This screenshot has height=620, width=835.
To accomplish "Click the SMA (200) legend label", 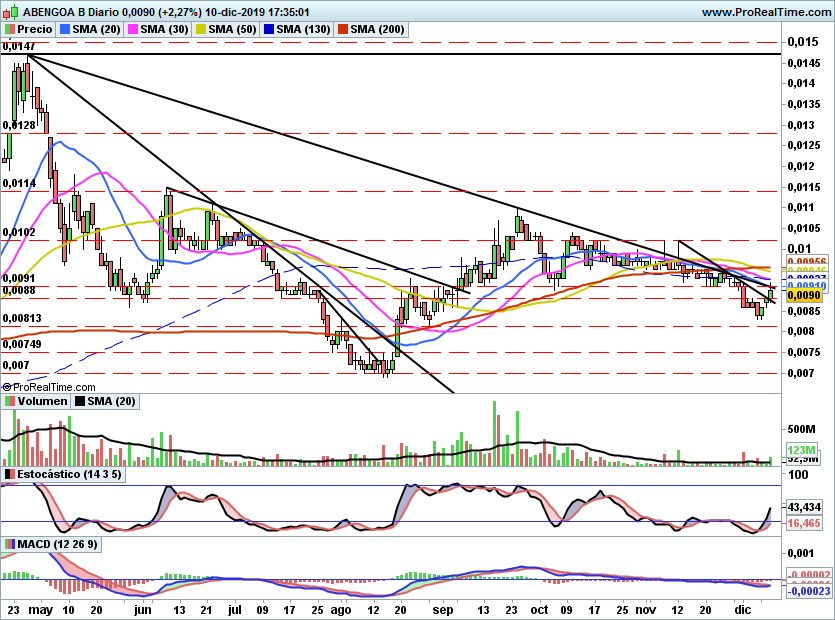I will click(378, 29).
